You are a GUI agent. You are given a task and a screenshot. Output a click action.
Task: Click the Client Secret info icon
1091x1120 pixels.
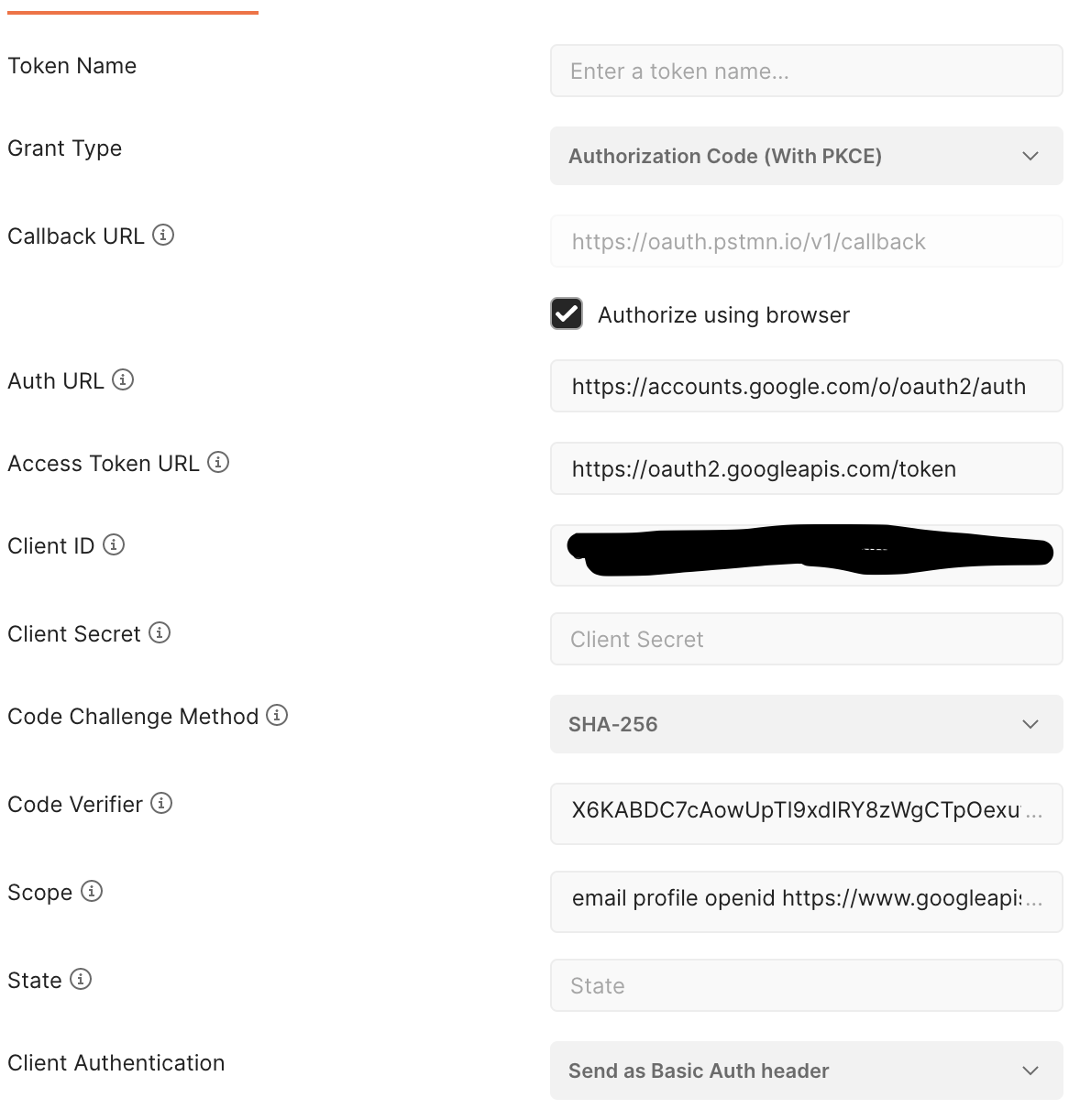pyautogui.click(x=160, y=633)
